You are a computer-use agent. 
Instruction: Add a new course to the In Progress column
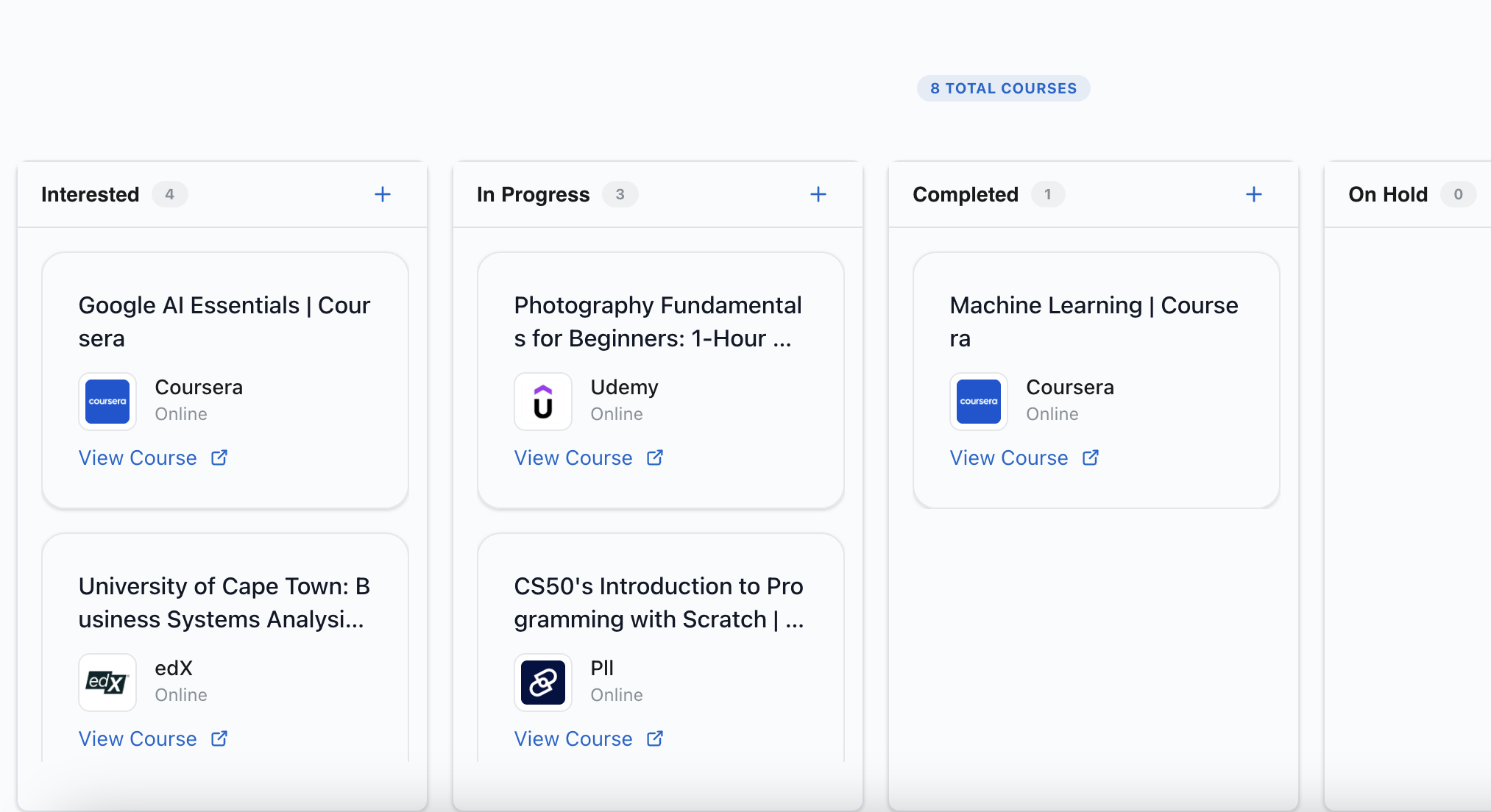(818, 194)
